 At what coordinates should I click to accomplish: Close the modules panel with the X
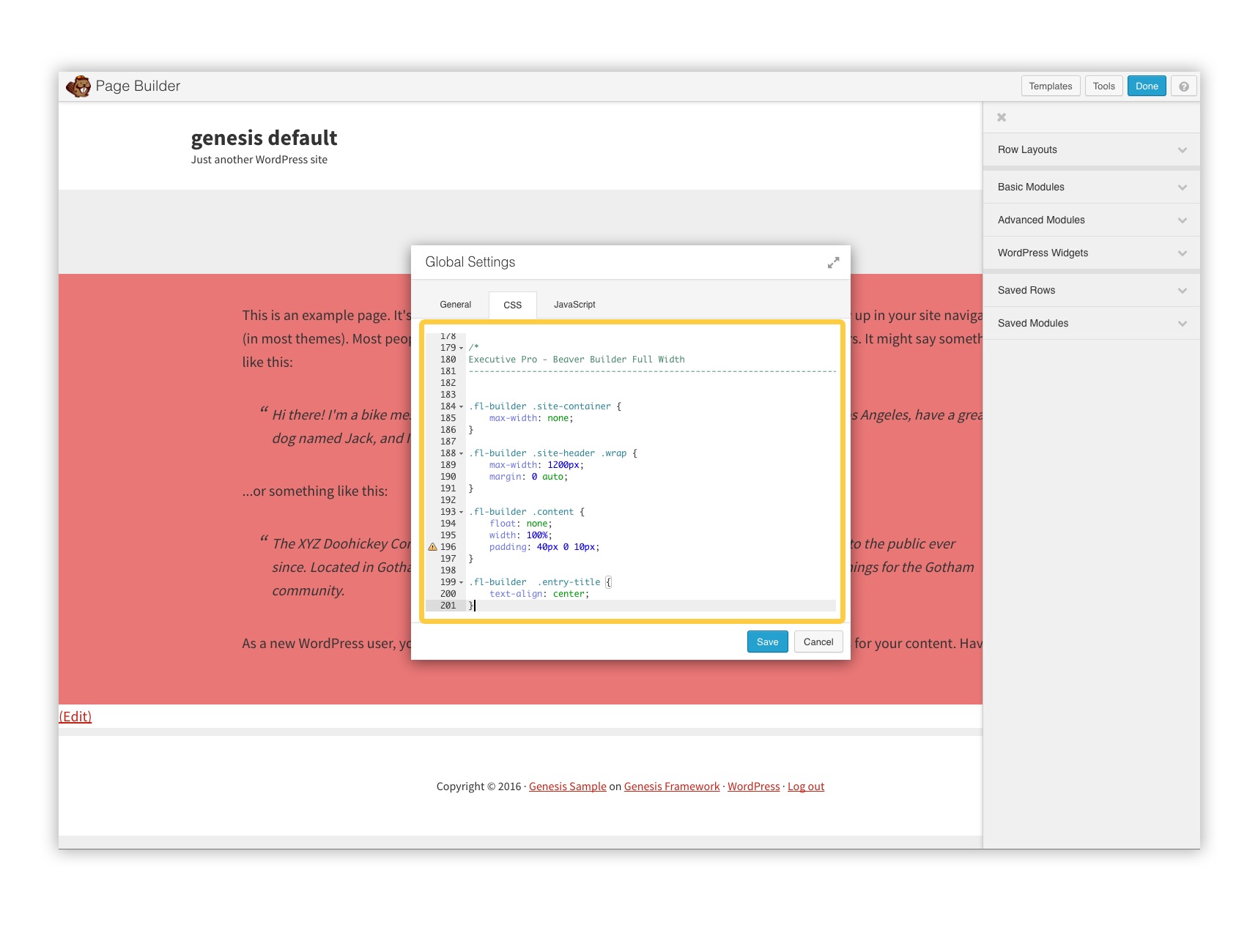1002,117
